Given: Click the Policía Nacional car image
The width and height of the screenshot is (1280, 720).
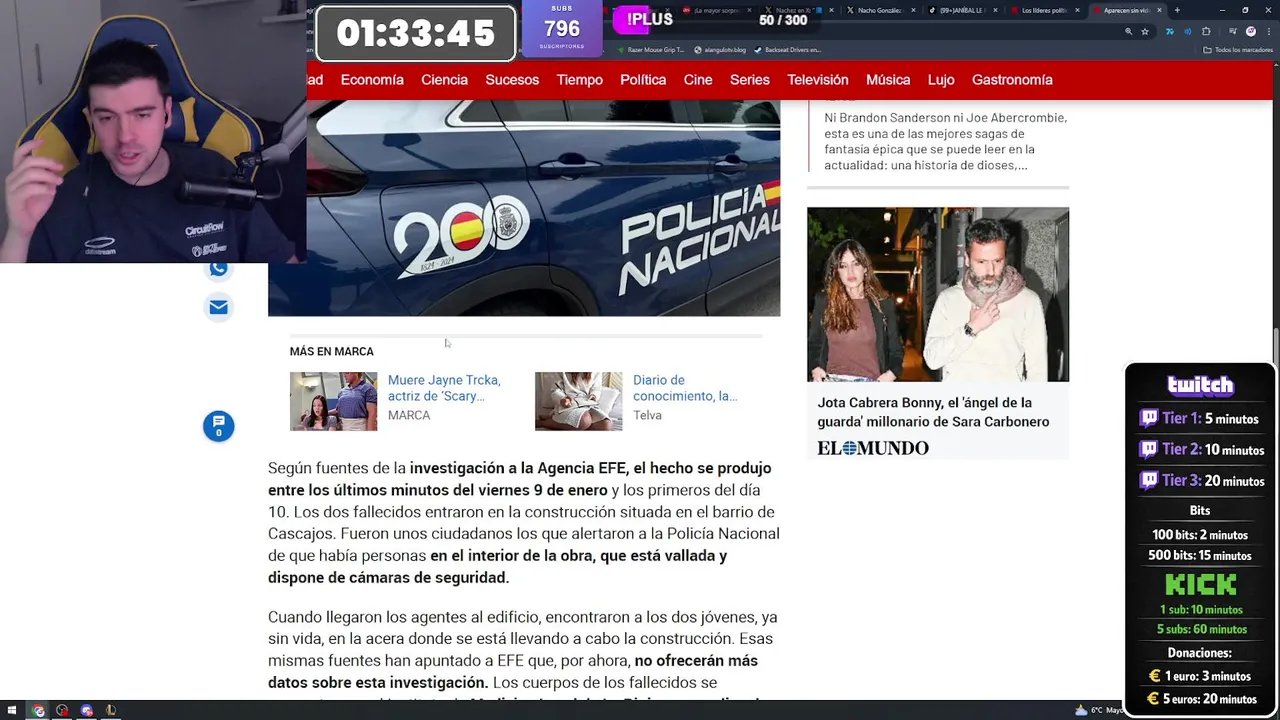Looking at the screenshot, I should click(524, 208).
